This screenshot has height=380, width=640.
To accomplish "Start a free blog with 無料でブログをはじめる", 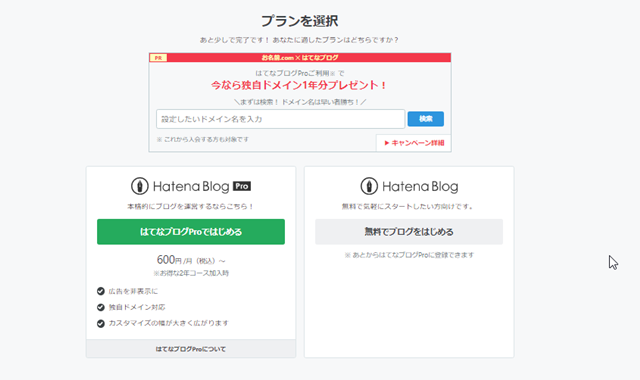I will [x=409, y=232].
